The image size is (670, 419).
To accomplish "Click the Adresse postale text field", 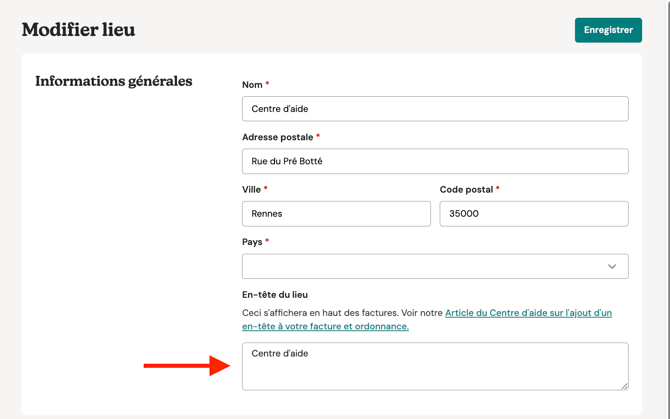I will coord(435,161).
